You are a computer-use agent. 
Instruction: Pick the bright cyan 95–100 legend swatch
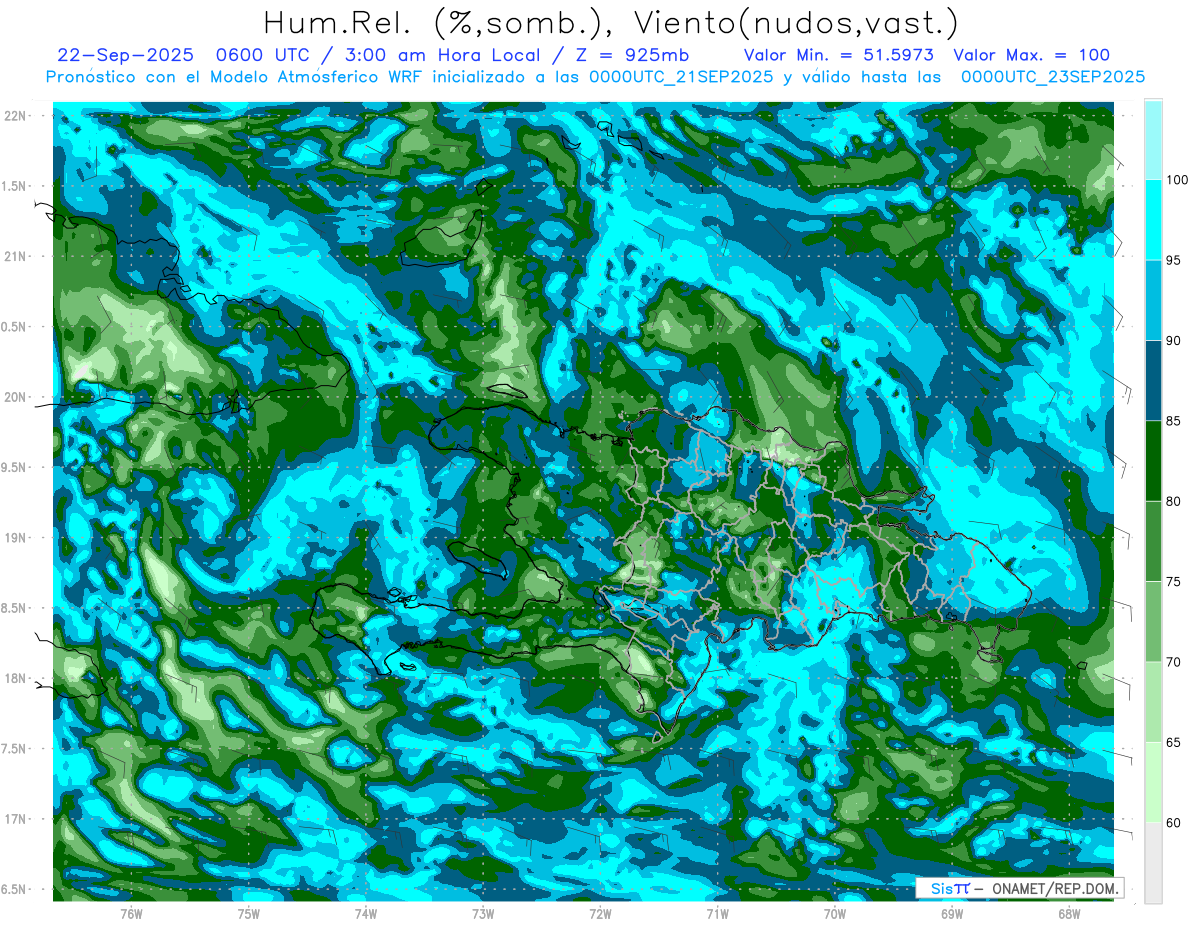coord(1153,220)
